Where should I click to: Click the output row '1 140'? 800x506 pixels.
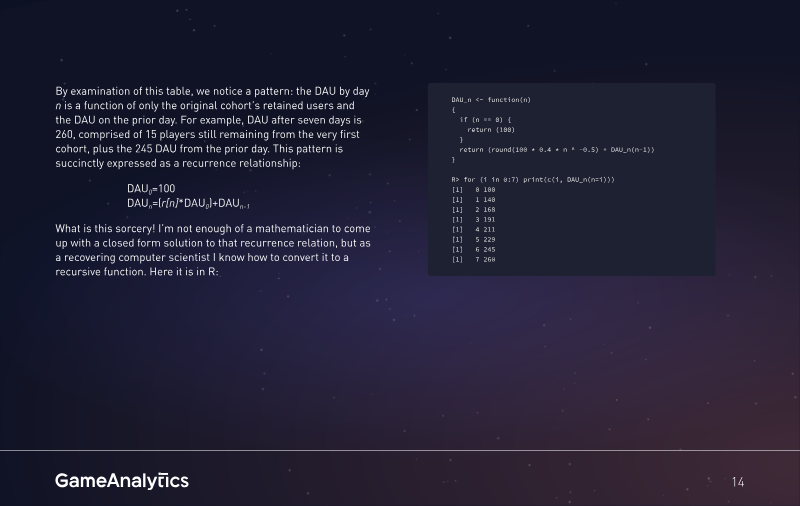pyautogui.click(x=473, y=200)
